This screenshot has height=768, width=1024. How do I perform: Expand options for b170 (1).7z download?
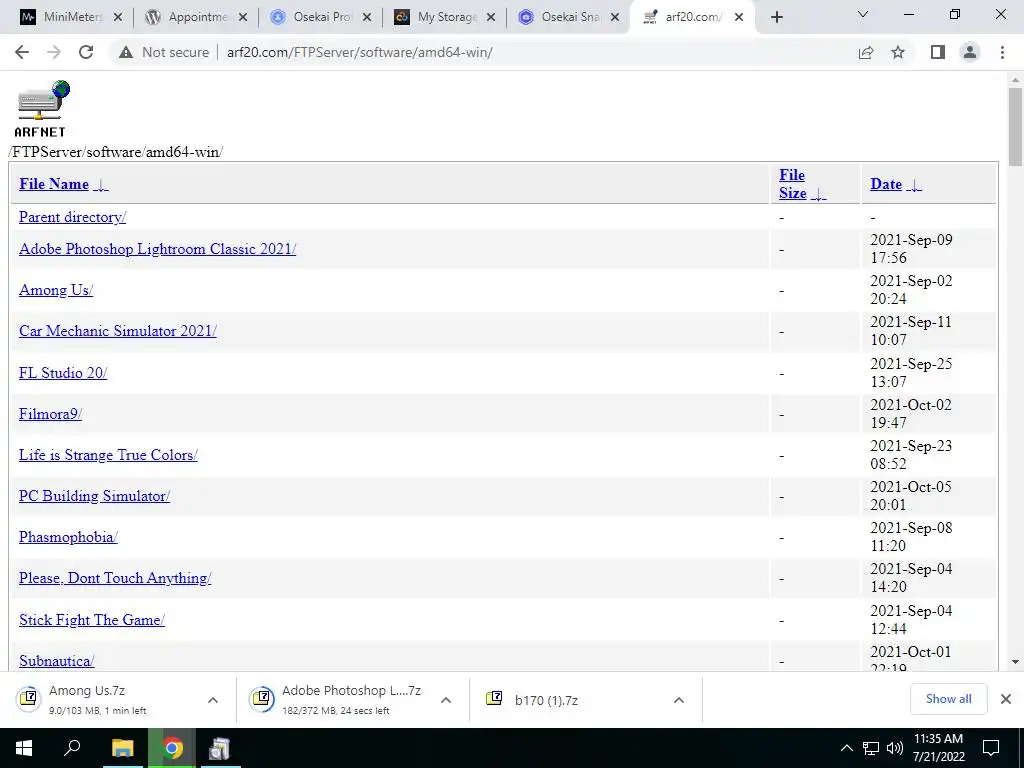679,700
